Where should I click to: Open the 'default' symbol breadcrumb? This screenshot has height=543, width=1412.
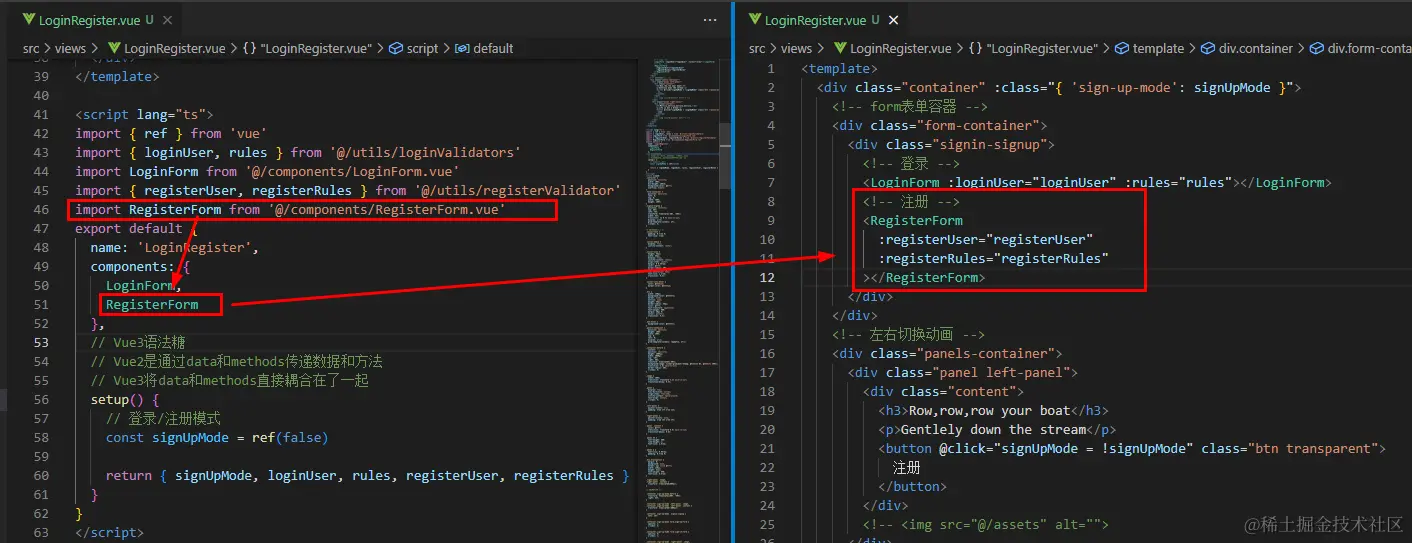(484, 48)
